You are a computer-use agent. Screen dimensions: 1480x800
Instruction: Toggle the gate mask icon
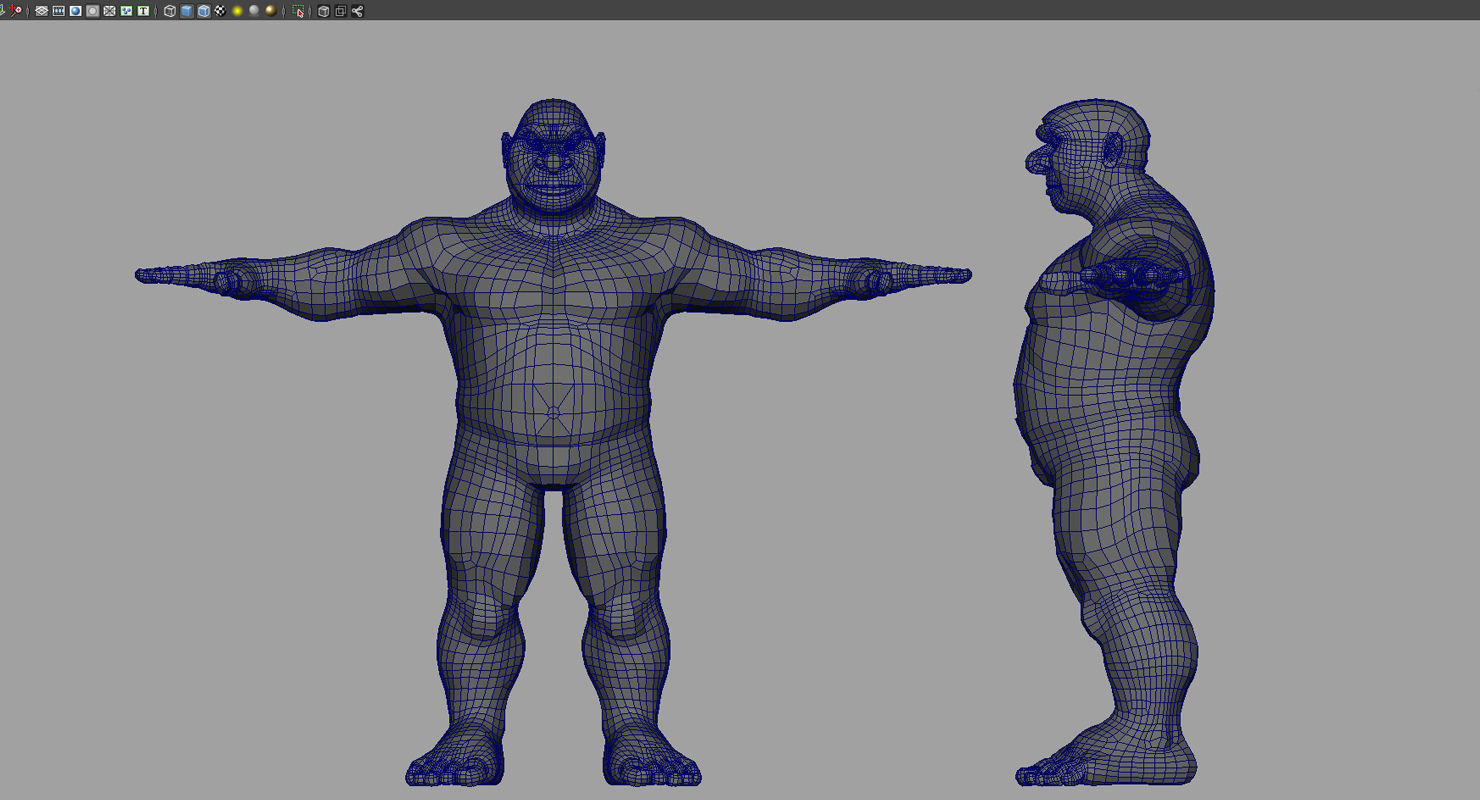(92, 11)
